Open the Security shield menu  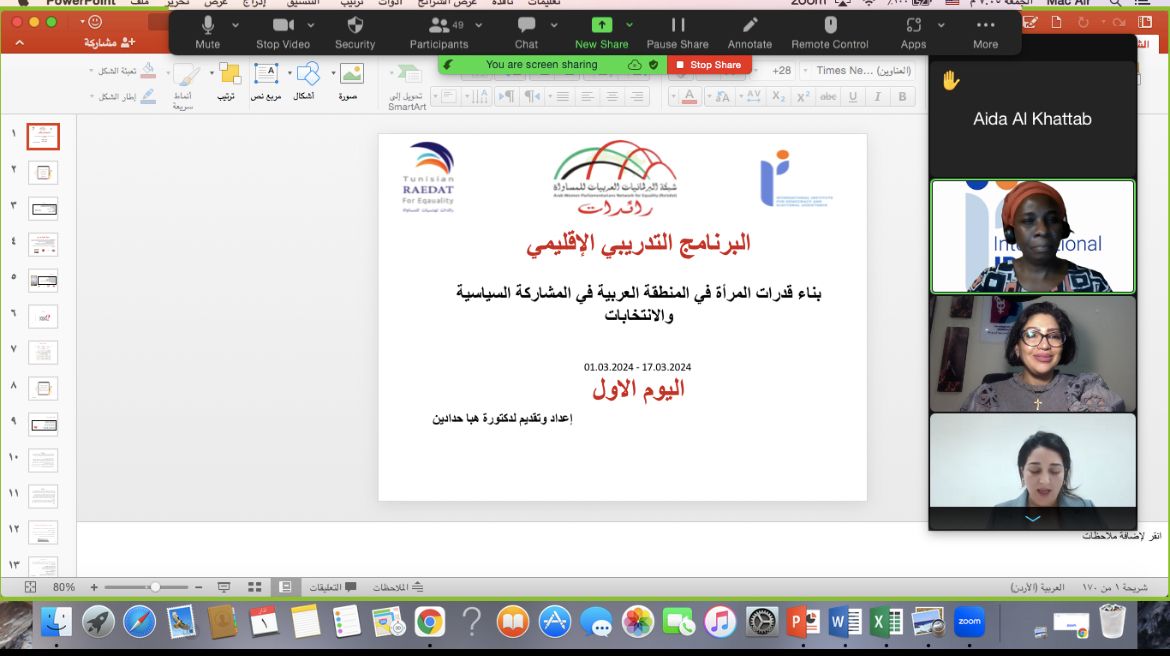(x=355, y=33)
